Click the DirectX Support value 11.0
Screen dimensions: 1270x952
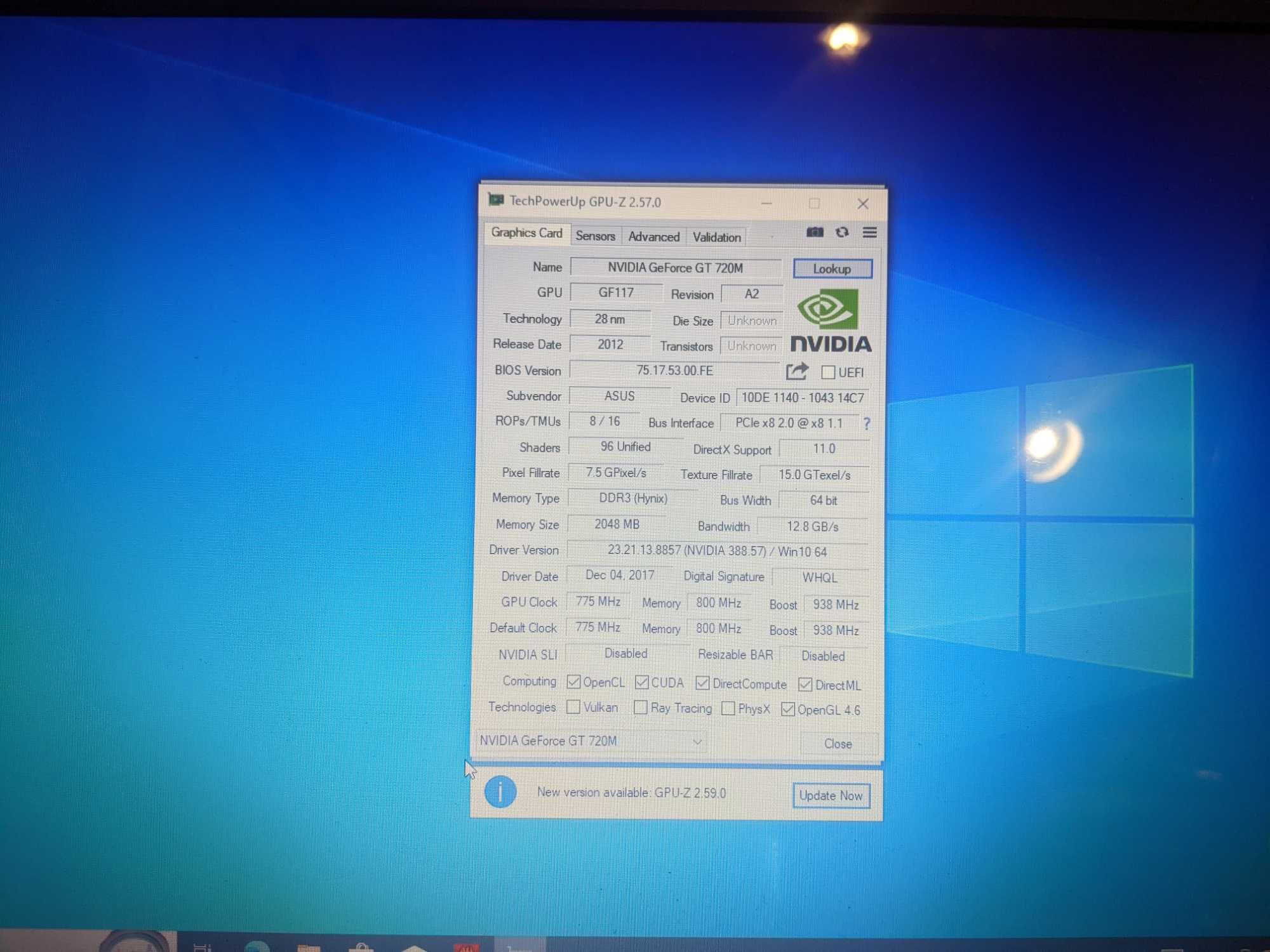click(824, 449)
